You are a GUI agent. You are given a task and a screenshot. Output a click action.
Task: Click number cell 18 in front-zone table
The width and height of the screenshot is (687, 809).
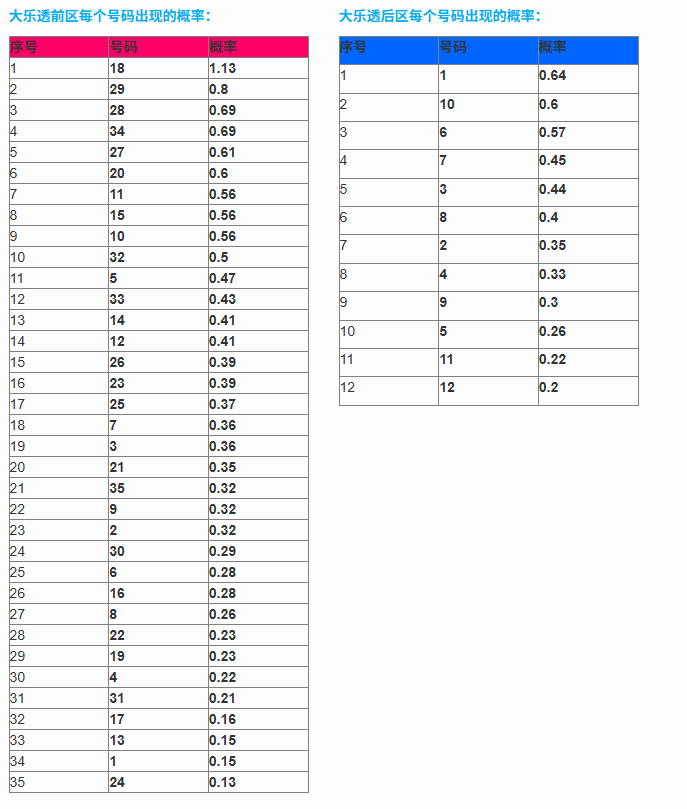158,68
